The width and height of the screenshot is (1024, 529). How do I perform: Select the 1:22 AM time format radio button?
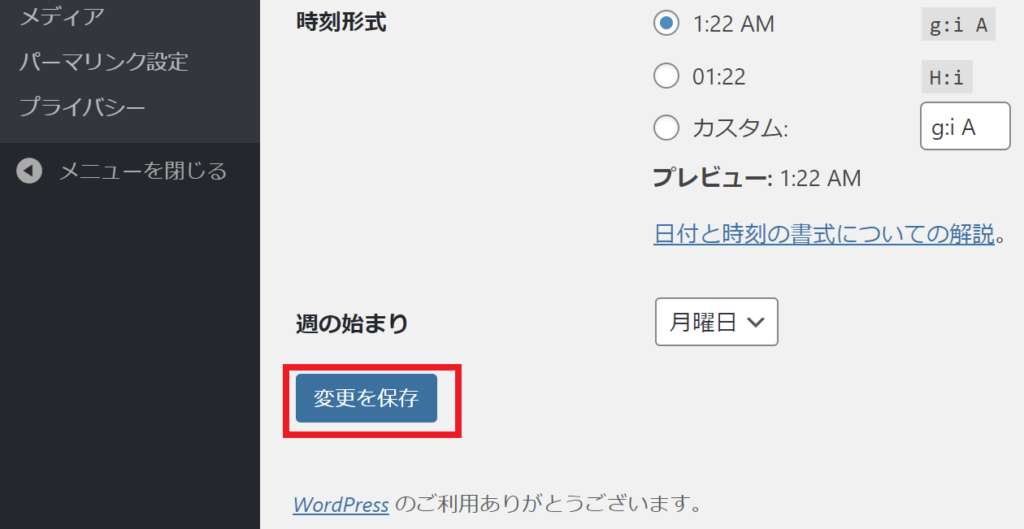tap(666, 24)
